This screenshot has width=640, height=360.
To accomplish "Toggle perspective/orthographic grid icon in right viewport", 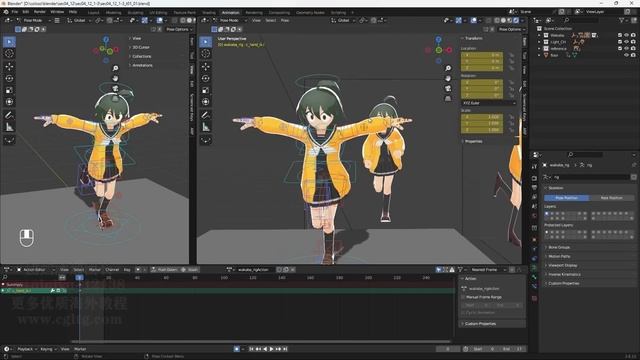I will [x=448, y=99].
